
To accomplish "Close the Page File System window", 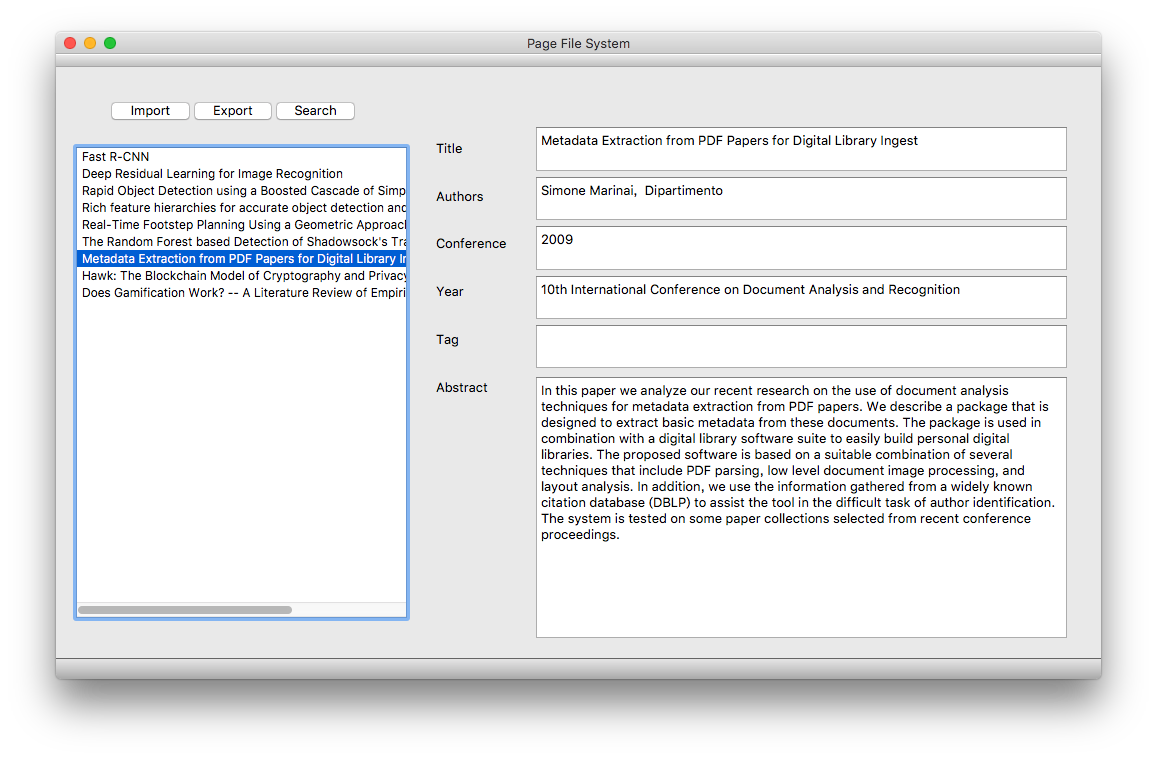I will click(70, 44).
